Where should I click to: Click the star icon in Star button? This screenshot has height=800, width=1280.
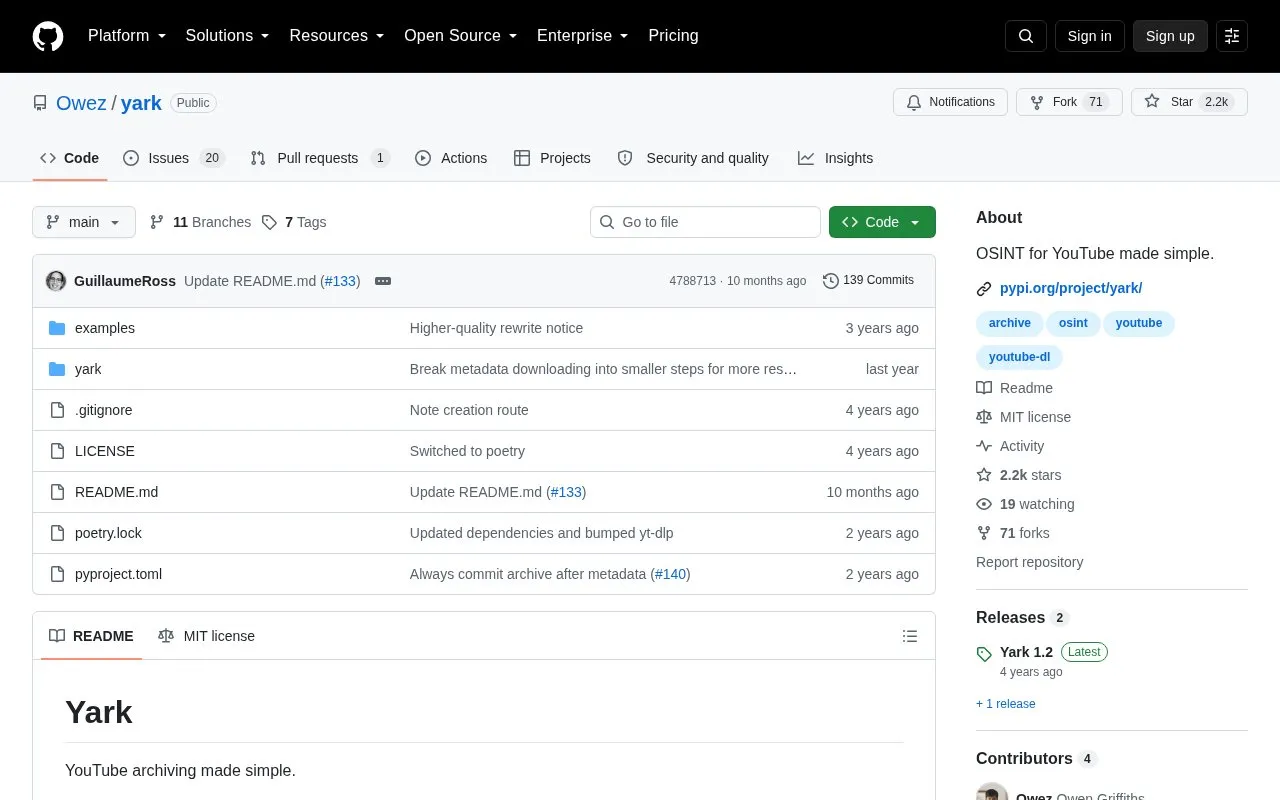(1152, 102)
